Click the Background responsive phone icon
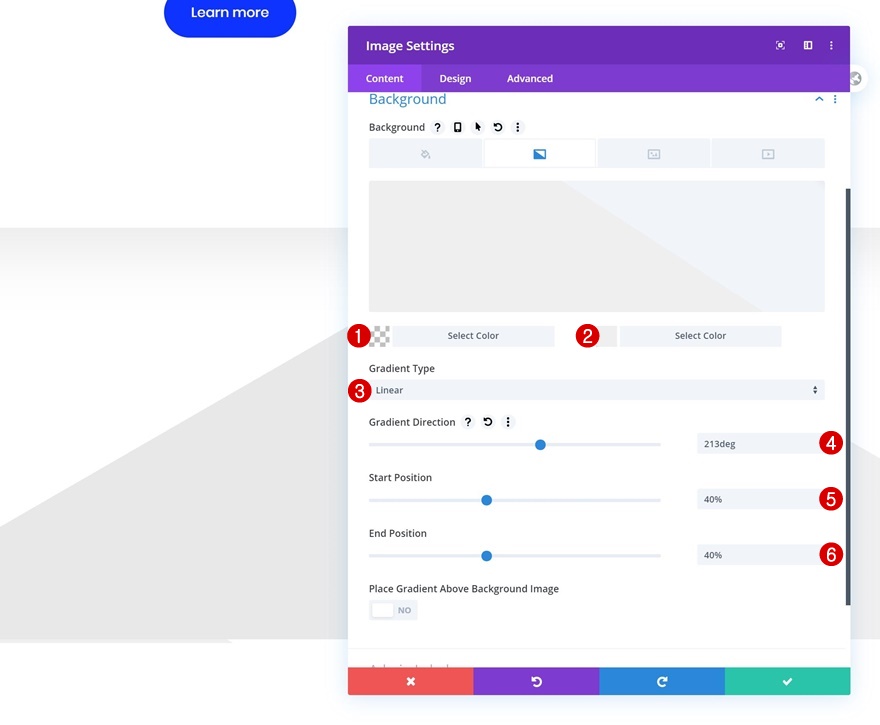 coord(457,127)
